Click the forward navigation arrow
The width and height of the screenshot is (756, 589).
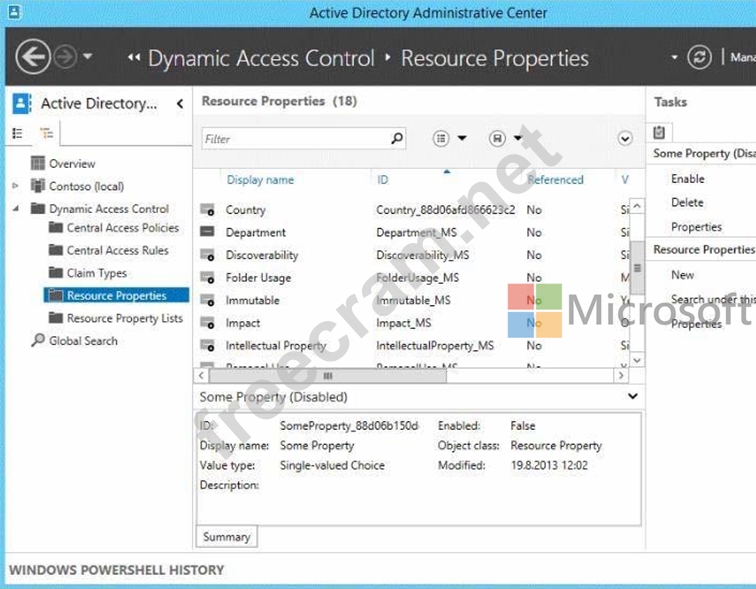click(x=65, y=57)
